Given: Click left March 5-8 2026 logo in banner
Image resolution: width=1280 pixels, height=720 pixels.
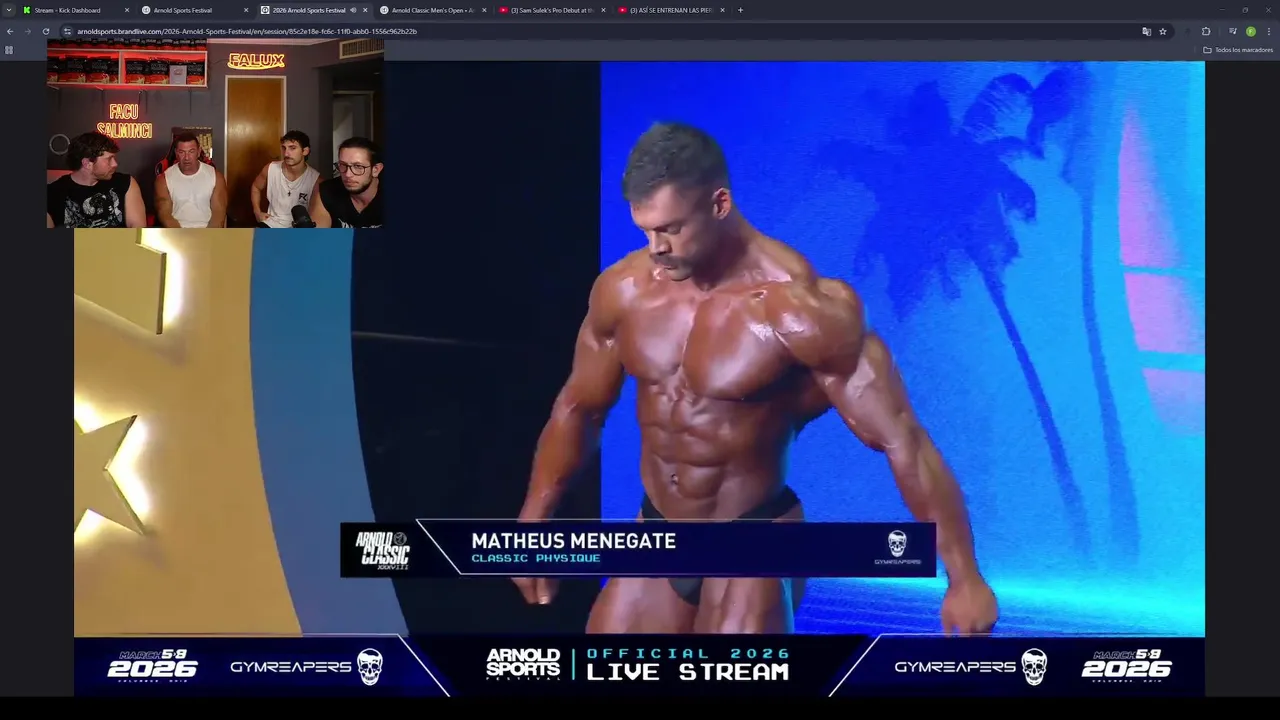Looking at the screenshot, I should pos(152,665).
